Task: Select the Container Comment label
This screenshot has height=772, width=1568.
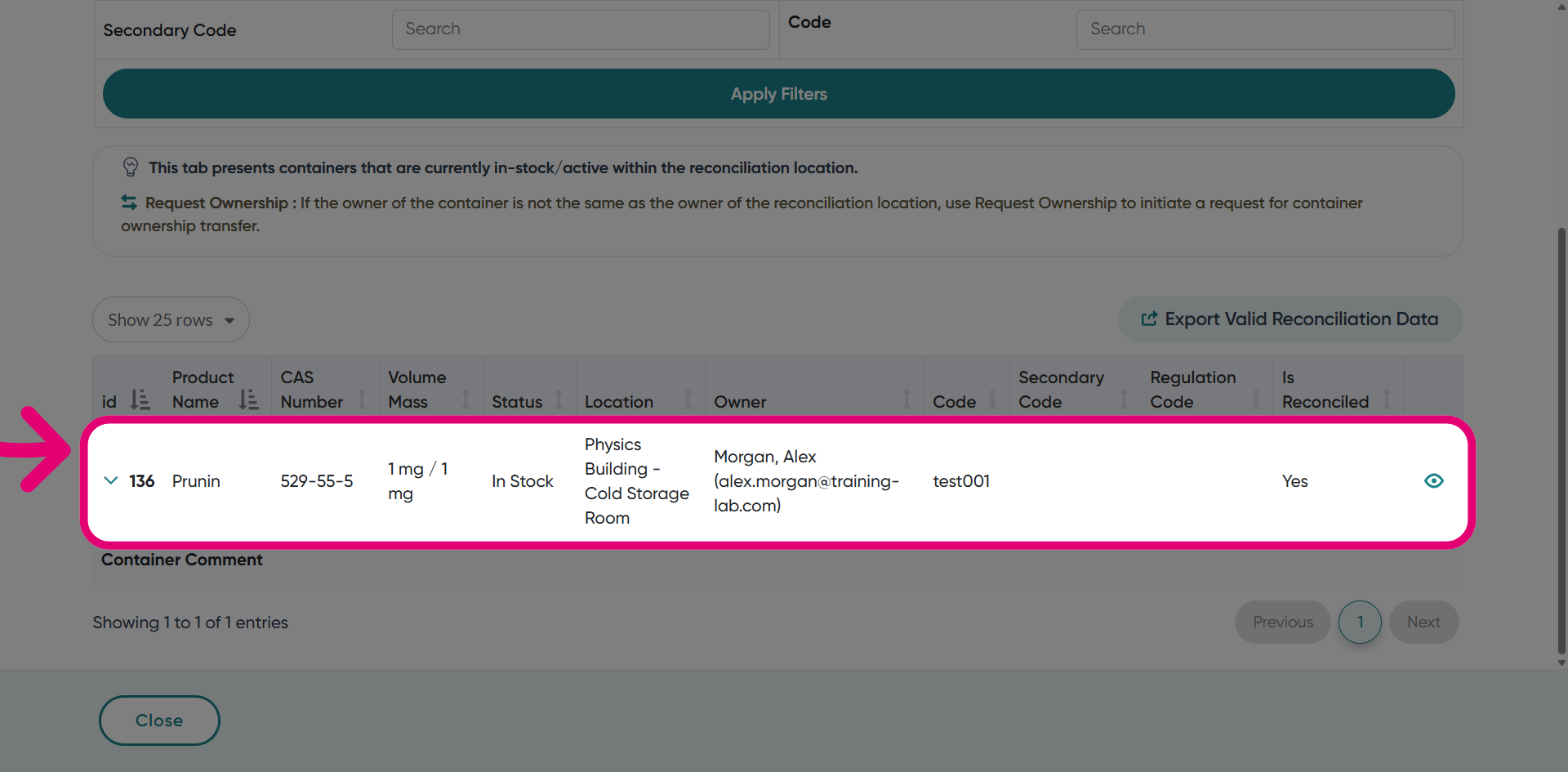Action: click(x=182, y=560)
